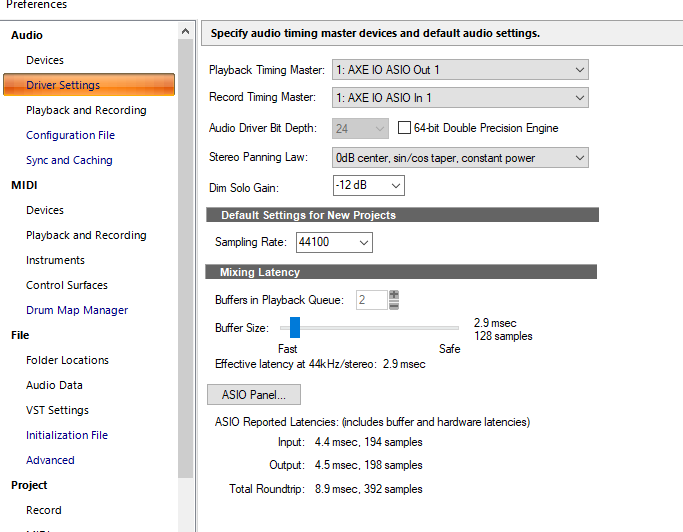Open Sampling Rate dropdown
The height and width of the screenshot is (532, 683).
[x=333, y=243]
